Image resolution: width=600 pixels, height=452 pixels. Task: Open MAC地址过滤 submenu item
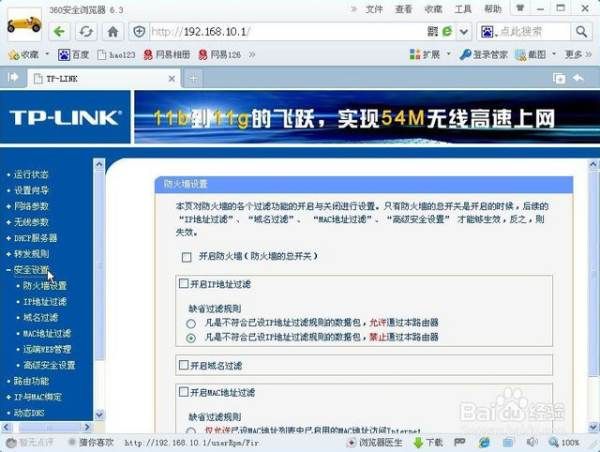(47, 333)
